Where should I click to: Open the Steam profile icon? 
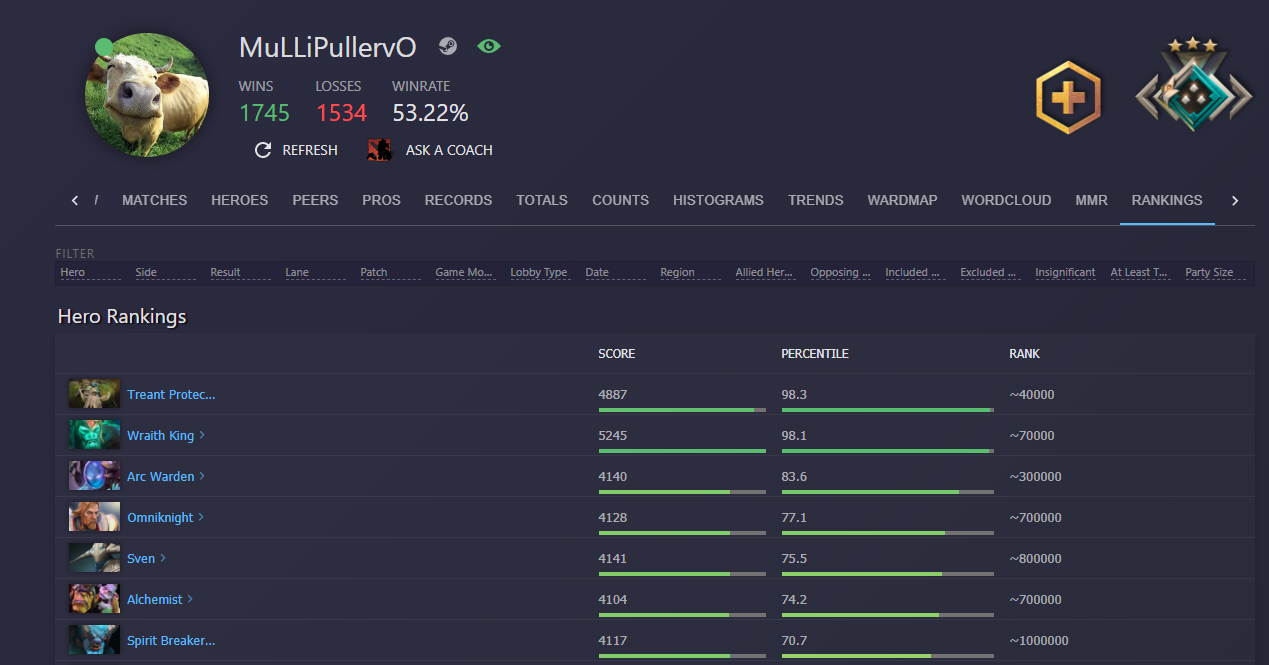click(447, 46)
